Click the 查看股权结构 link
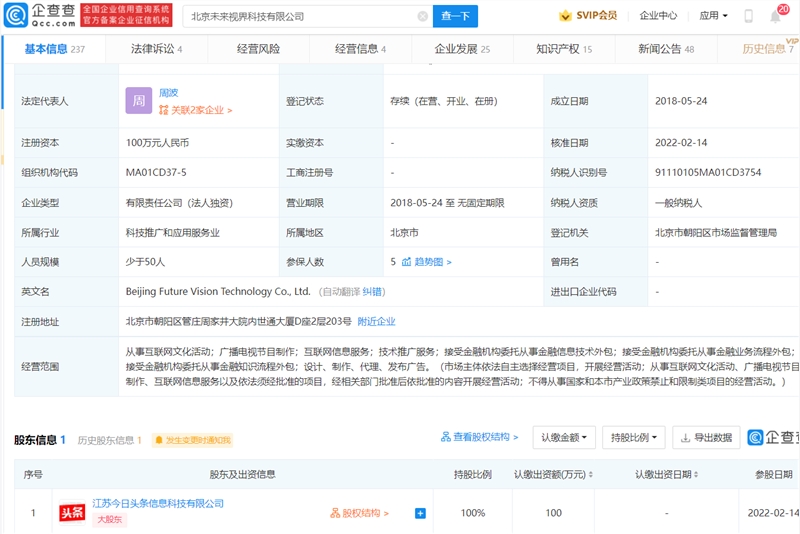 [480, 437]
